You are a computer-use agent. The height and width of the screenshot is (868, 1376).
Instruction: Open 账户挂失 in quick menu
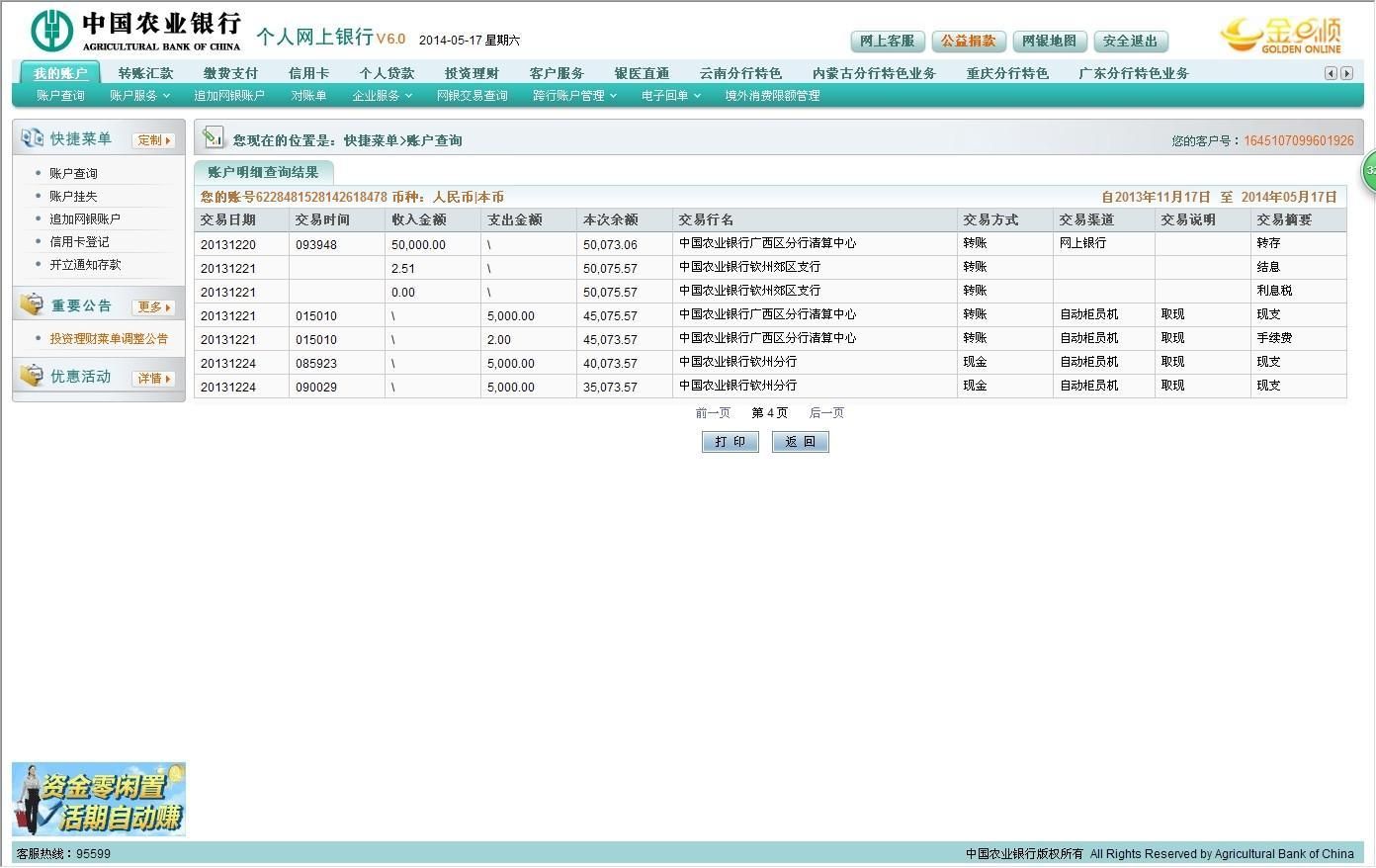[73, 197]
